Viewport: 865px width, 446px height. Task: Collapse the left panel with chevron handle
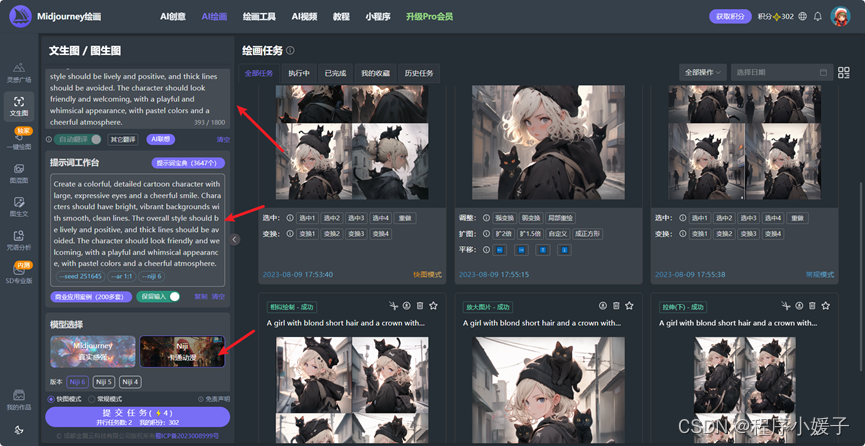[234, 240]
